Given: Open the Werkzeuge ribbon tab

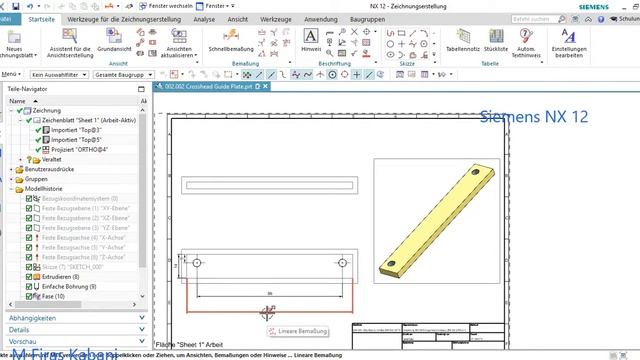Looking at the screenshot, I should pyautogui.click(x=276, y=19).
